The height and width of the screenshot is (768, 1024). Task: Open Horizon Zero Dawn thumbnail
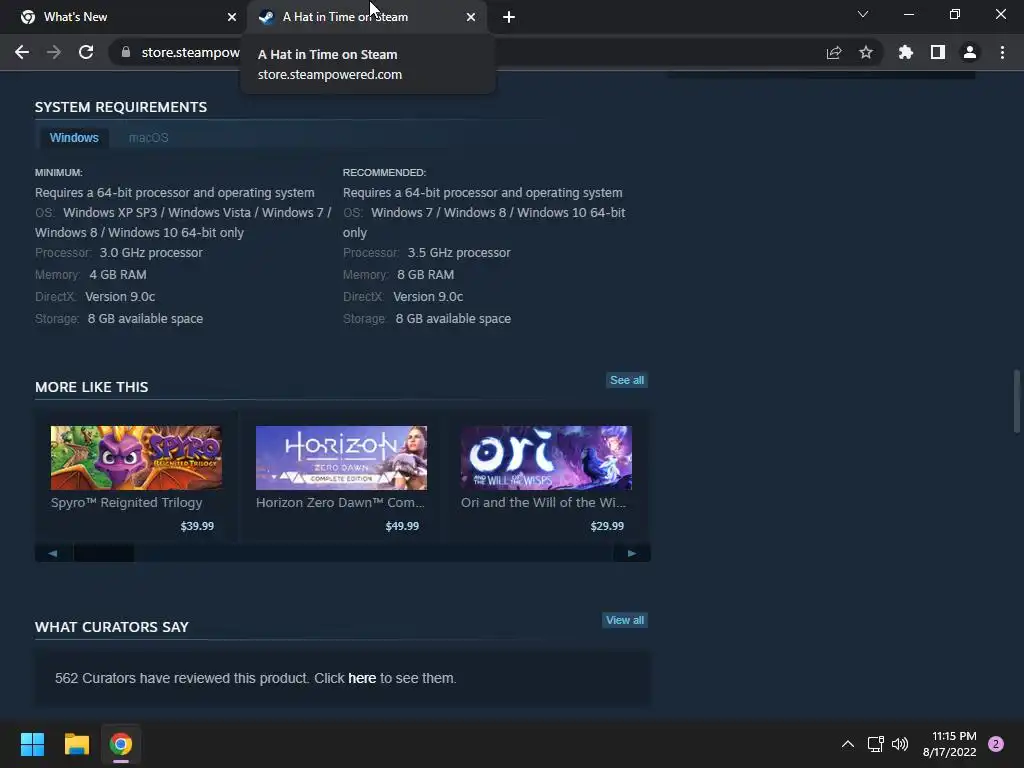click(x=341, y=458)
